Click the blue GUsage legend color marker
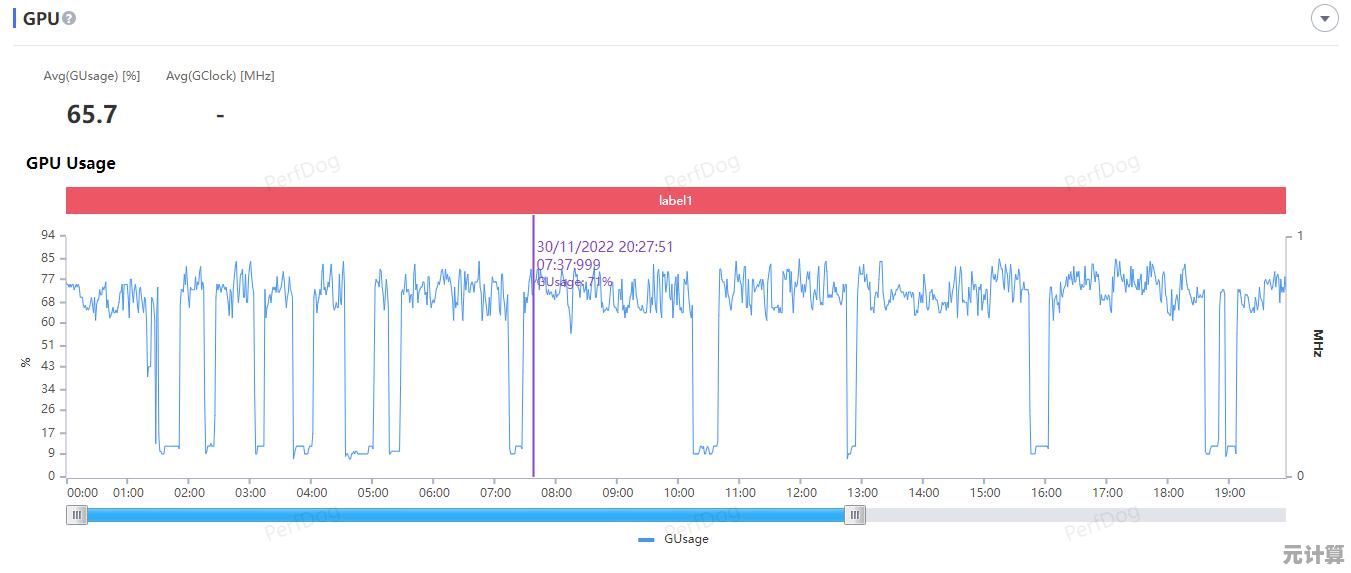This screenshot has width=1351, height=573. pyautogui.click(x=646, y=539)
